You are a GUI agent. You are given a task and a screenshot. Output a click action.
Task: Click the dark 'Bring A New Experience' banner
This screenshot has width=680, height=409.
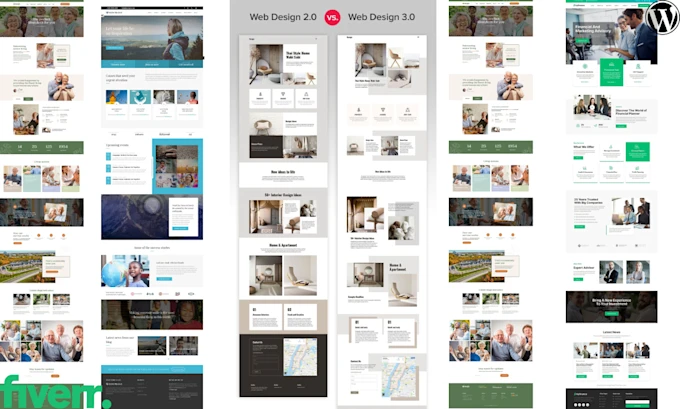[x=611, y=307]
